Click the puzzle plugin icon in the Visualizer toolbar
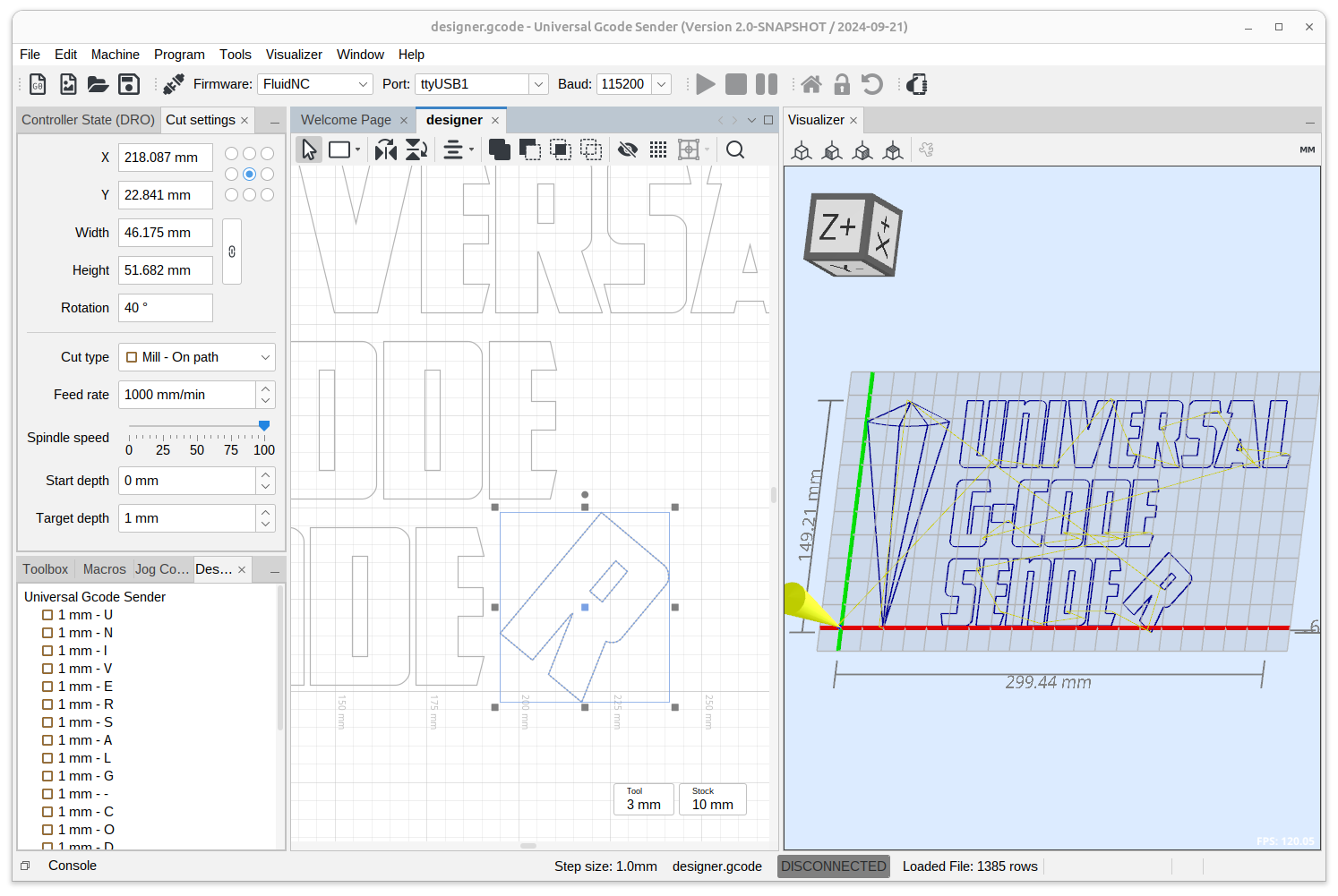The width and height of the screenshot is (1338, 896). point(926,149)
